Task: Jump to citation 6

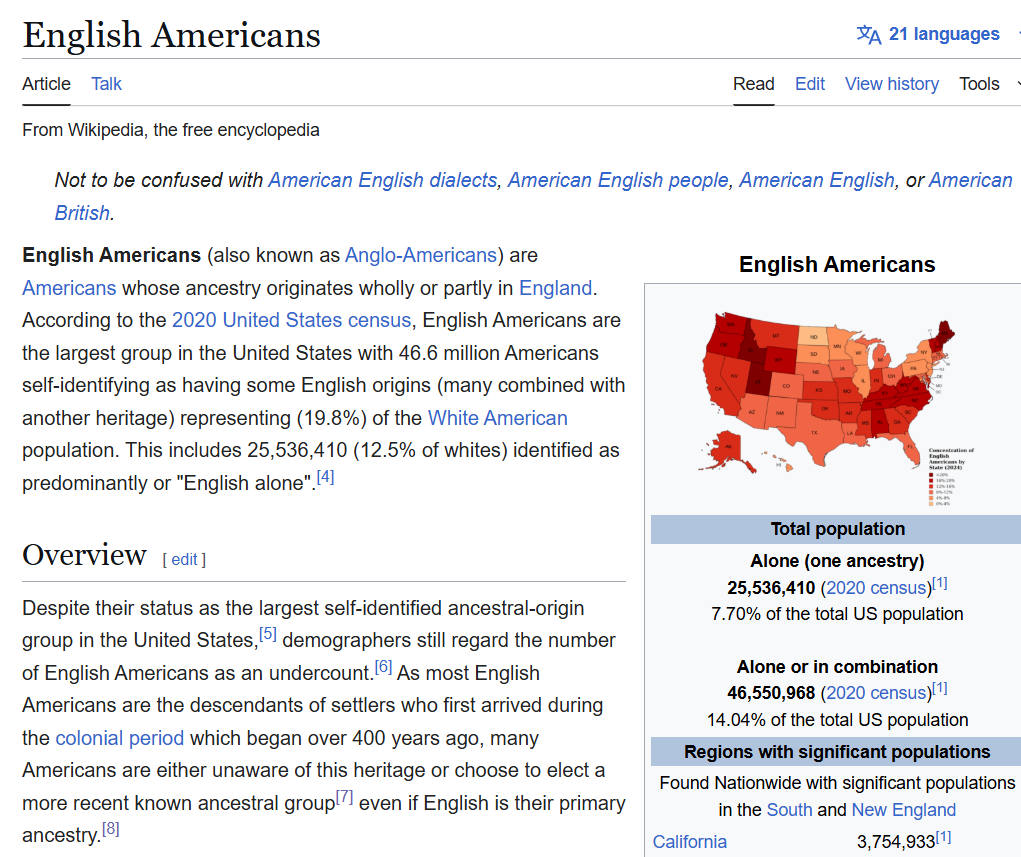Action: [384, 667]
